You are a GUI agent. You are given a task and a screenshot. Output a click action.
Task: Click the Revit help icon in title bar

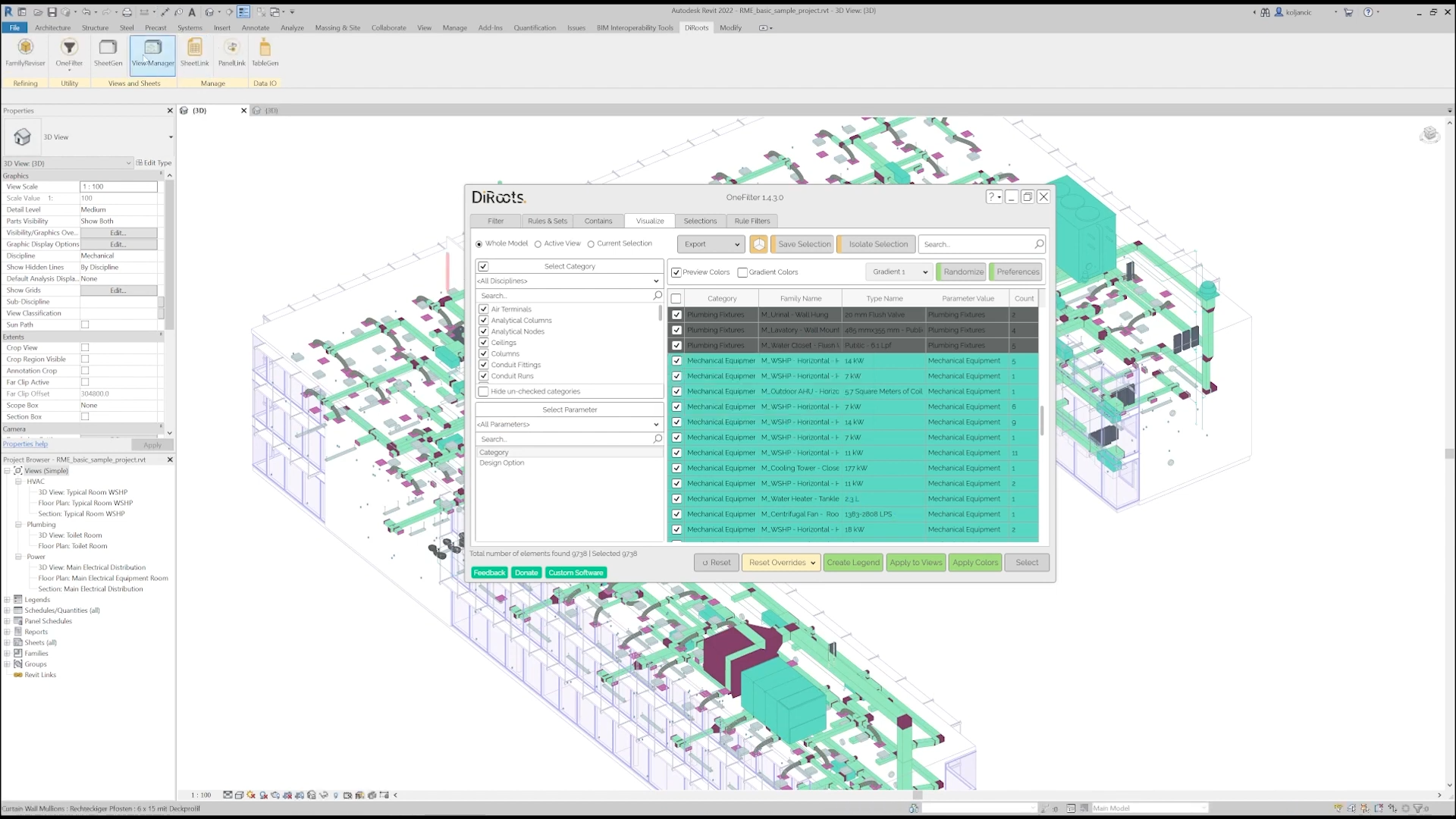click(1368, 12)
